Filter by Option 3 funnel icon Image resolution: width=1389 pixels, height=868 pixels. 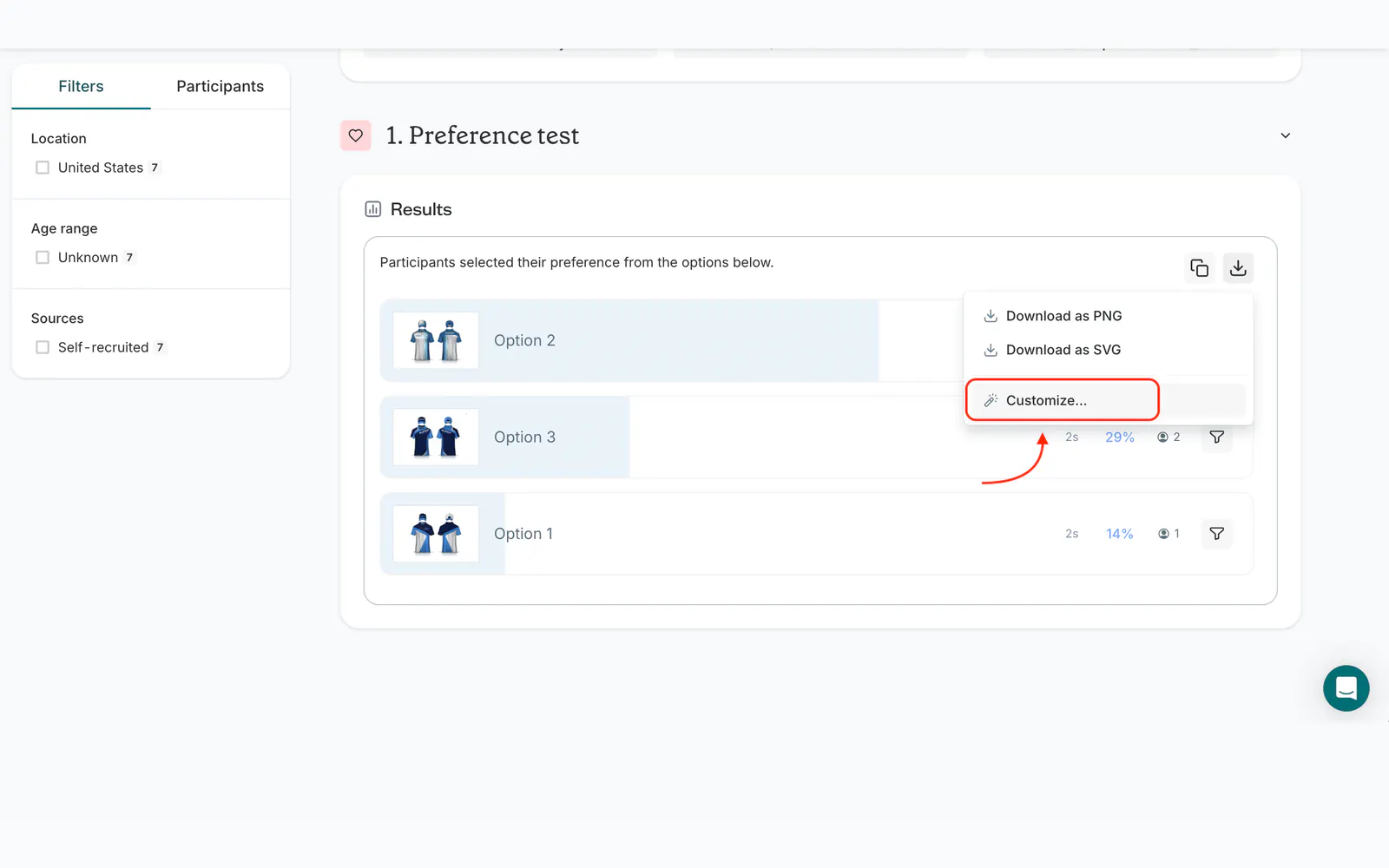[x=1217, y=437]
